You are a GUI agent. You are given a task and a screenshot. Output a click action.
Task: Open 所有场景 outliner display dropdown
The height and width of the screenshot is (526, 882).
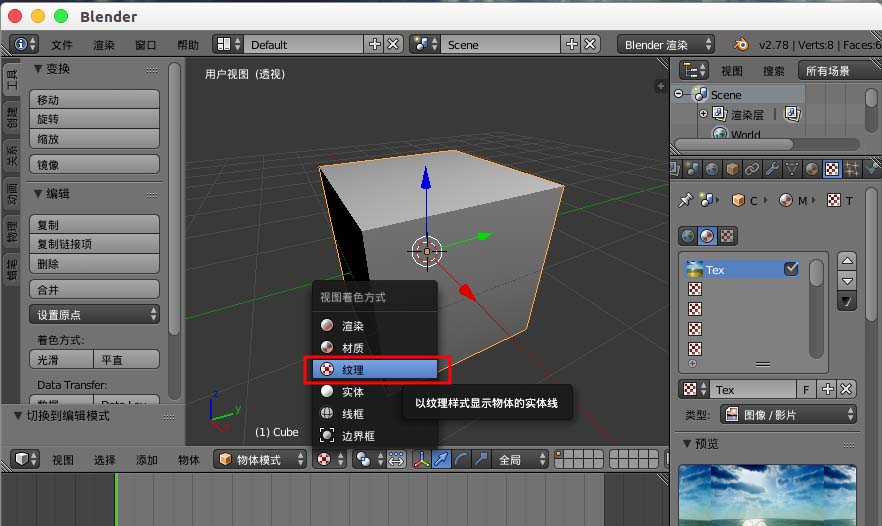point(840,71)
